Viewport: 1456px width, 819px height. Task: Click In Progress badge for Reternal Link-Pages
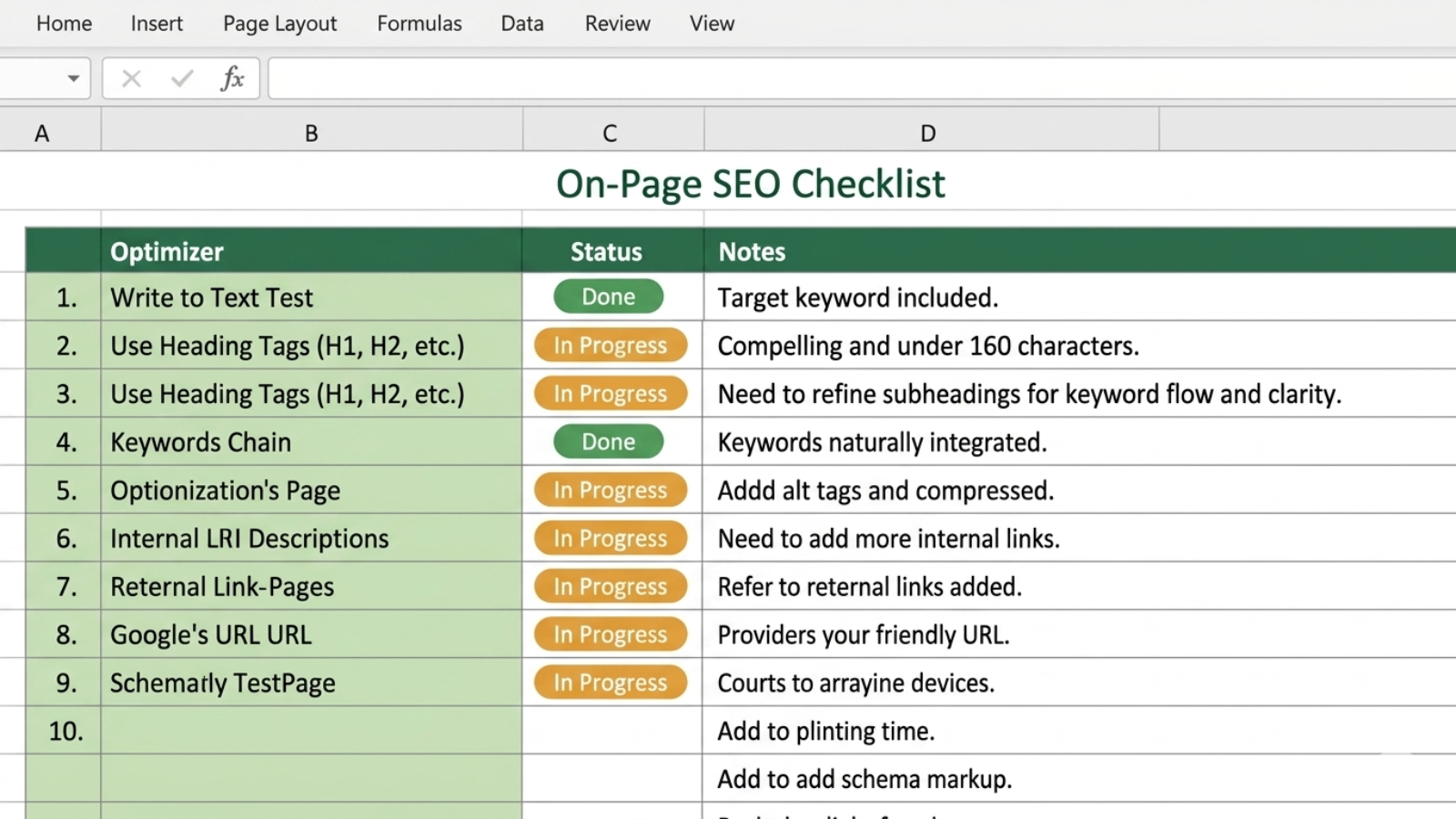611,586
